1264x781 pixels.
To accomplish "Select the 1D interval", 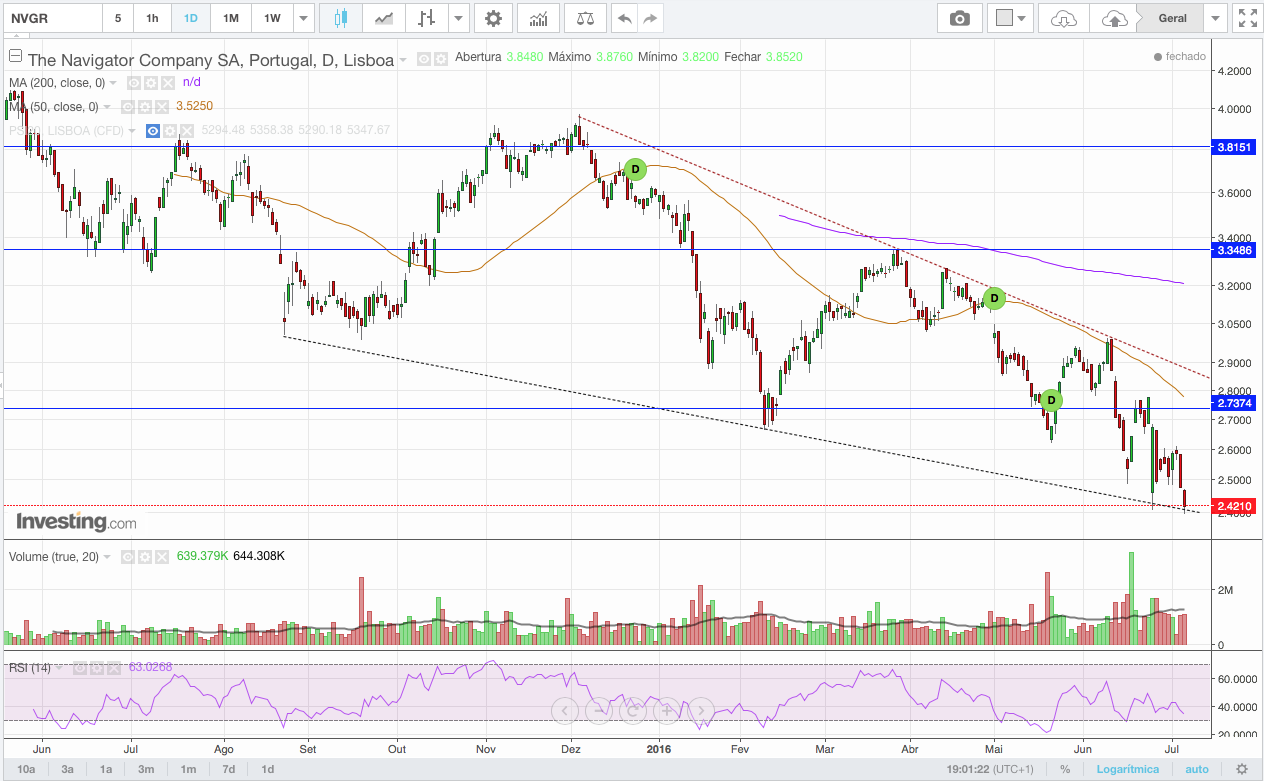I will pyautogui.click(x=190, y=18).
